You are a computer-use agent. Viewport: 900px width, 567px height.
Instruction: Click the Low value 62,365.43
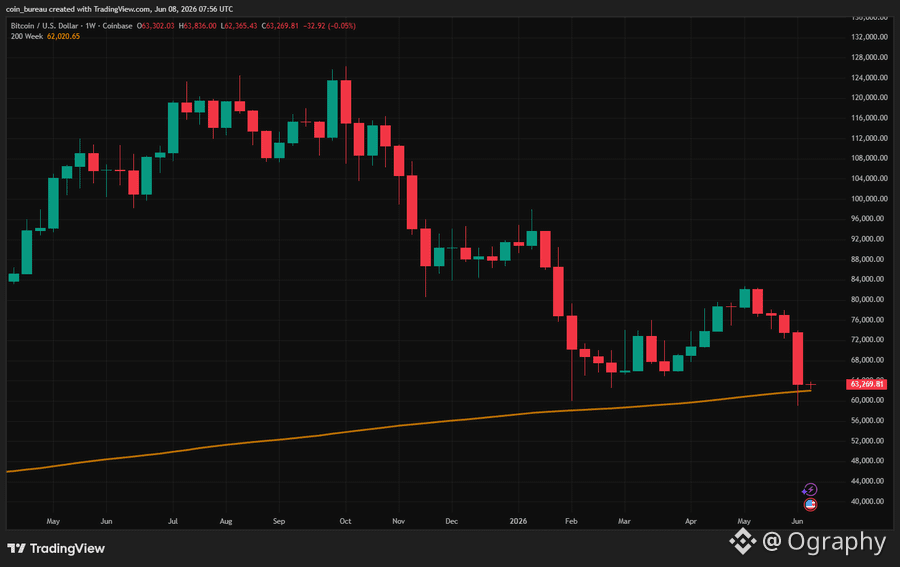[x=239, y=26]
